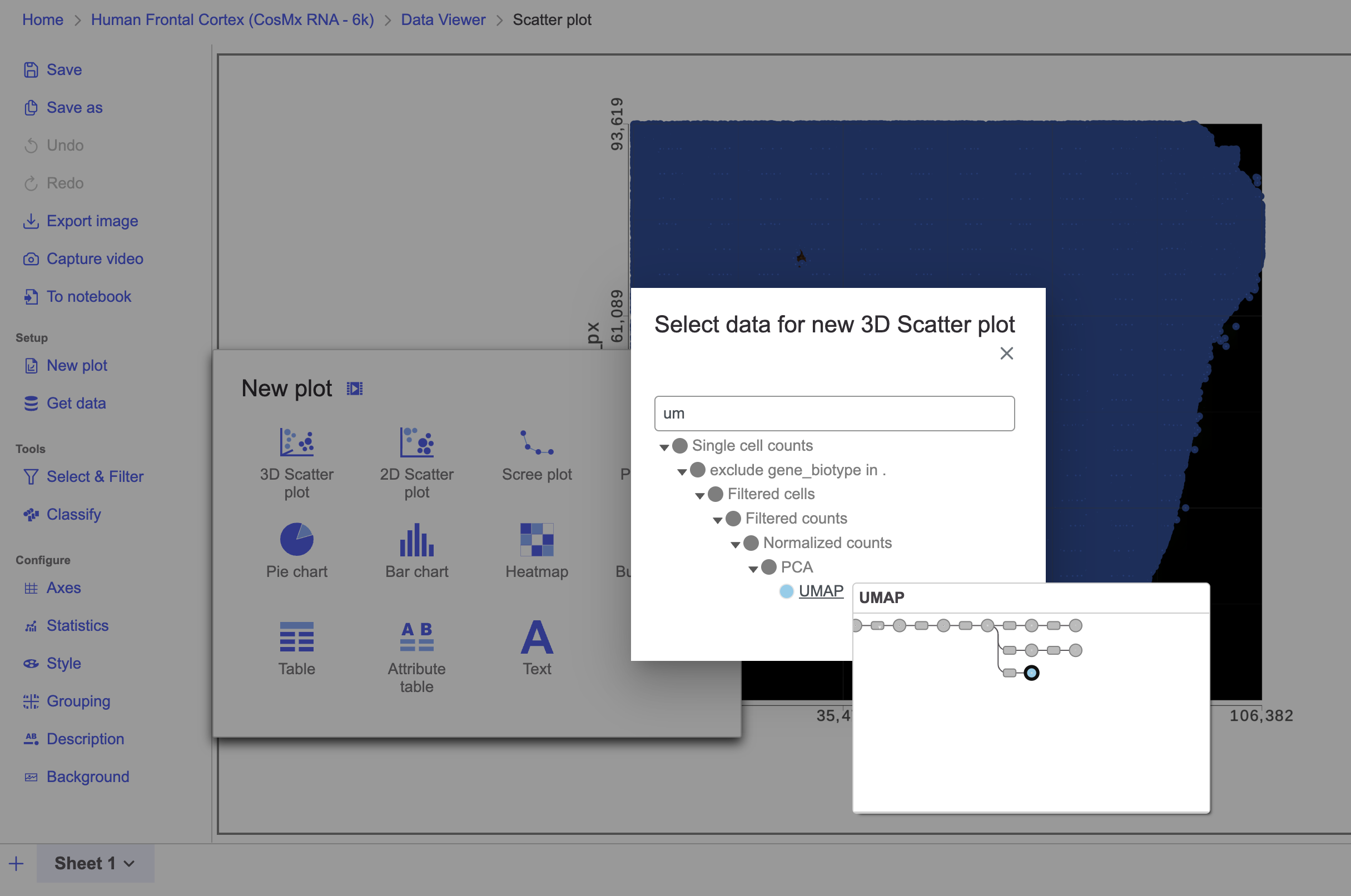Pick the Scree plot icon
Viewport: 1351px width, 896px height.
(536, 442)
